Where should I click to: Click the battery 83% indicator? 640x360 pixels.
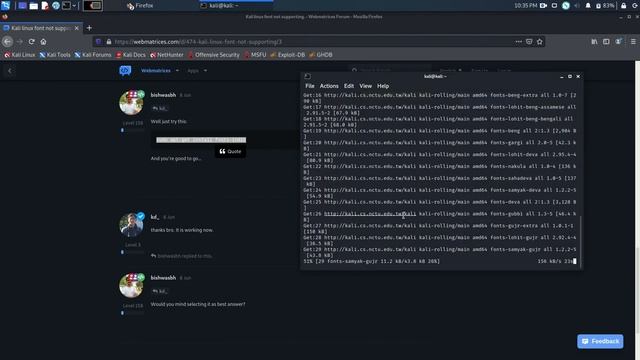605,6
